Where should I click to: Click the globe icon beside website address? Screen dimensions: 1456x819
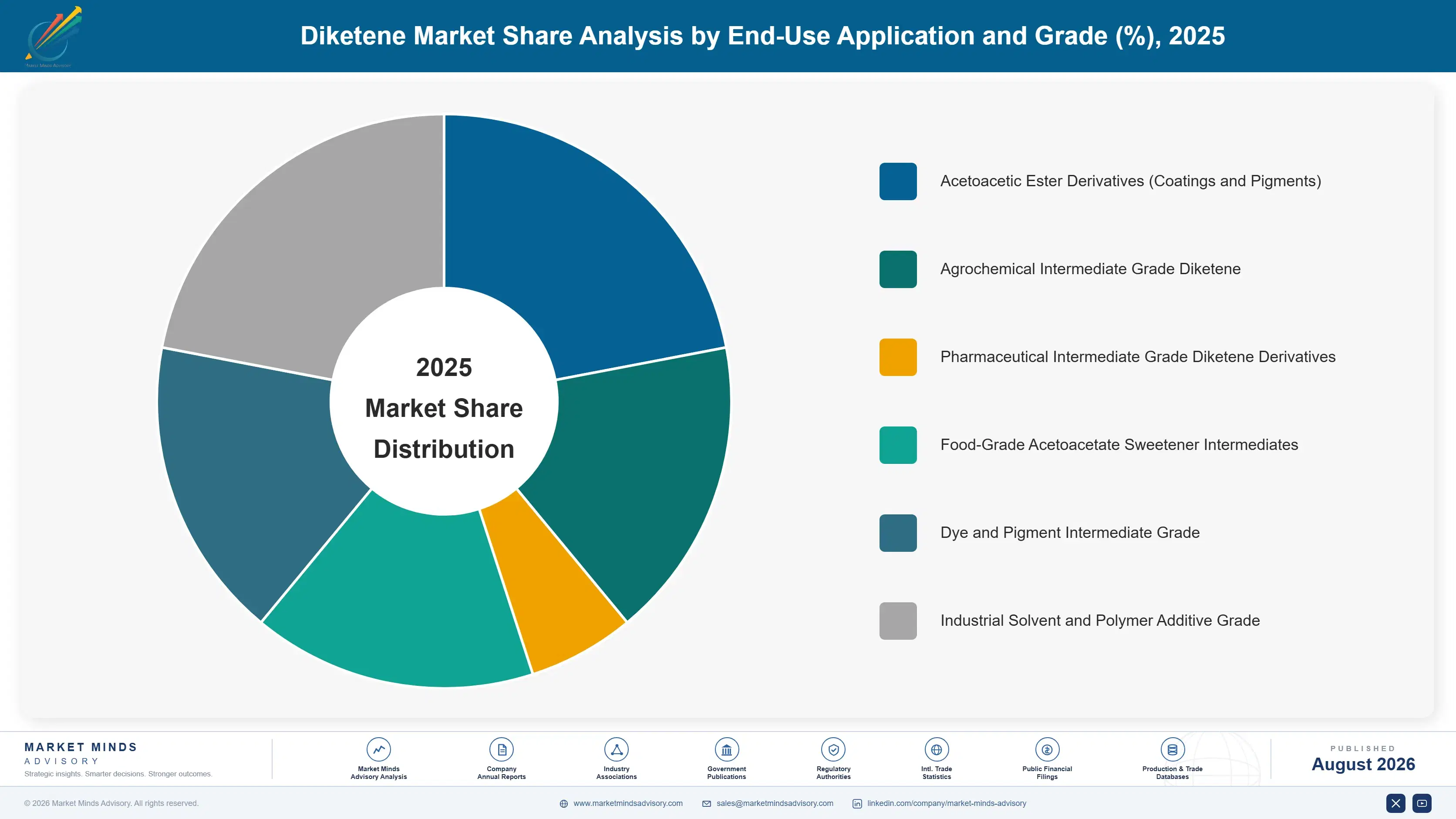click(563, 804)
